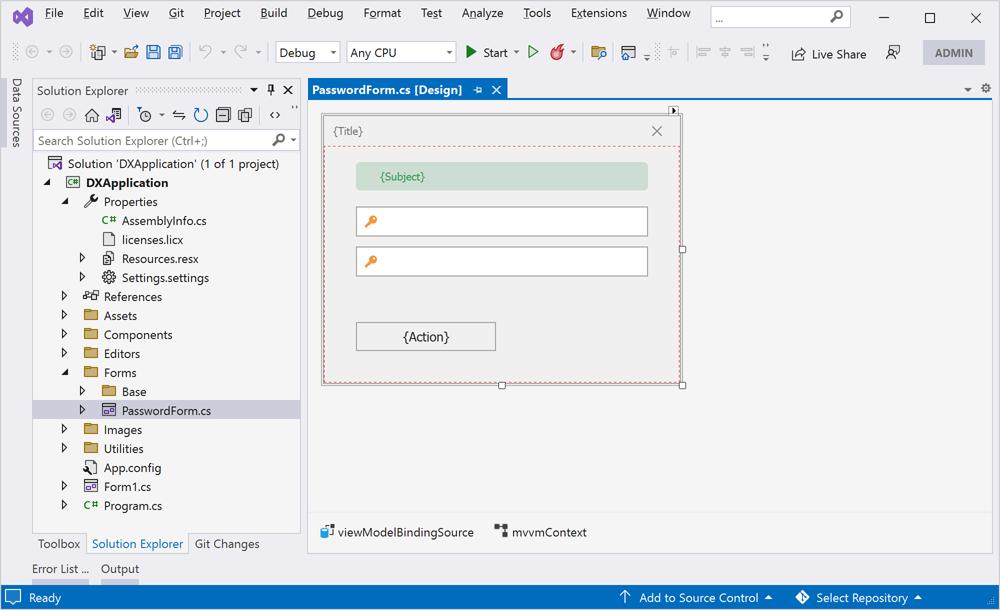This screenshot has width=1000, height=610.
Task: Save all files with Save All icon
Action: (x=176, y=51)
